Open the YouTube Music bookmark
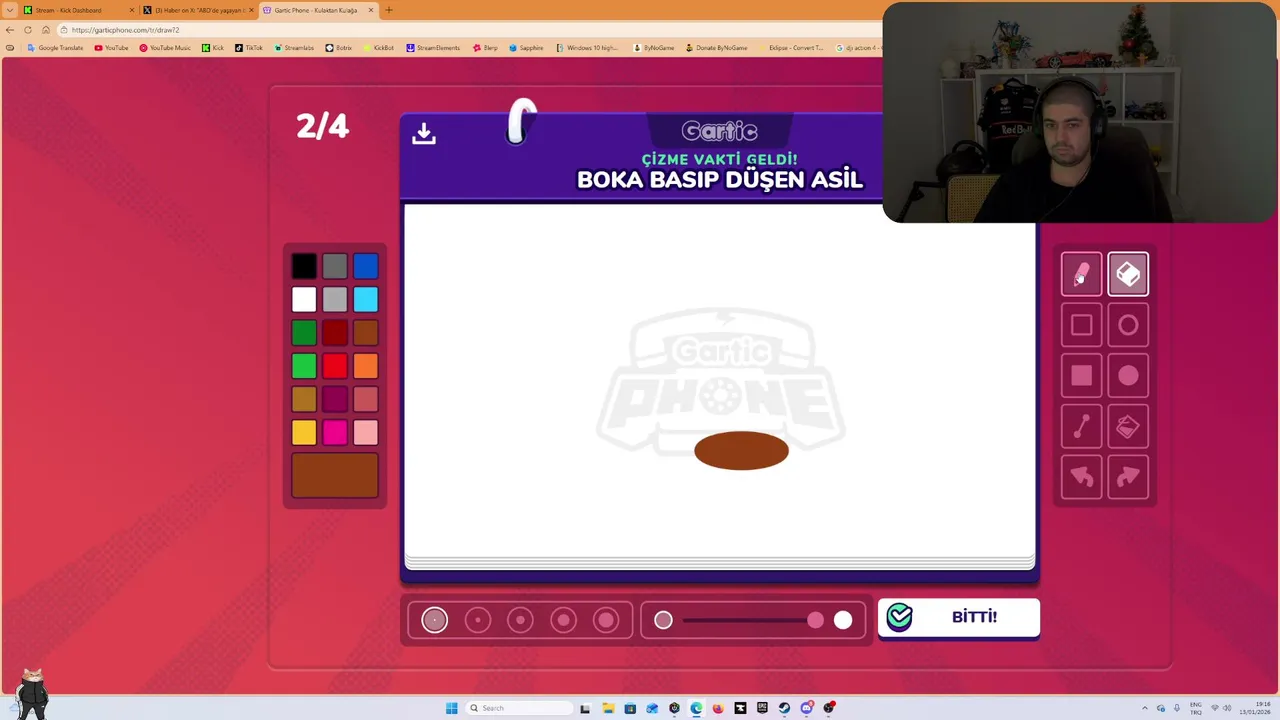Image resolution: width=1280 pixels, height=720 pixels. tap(165, 48)
